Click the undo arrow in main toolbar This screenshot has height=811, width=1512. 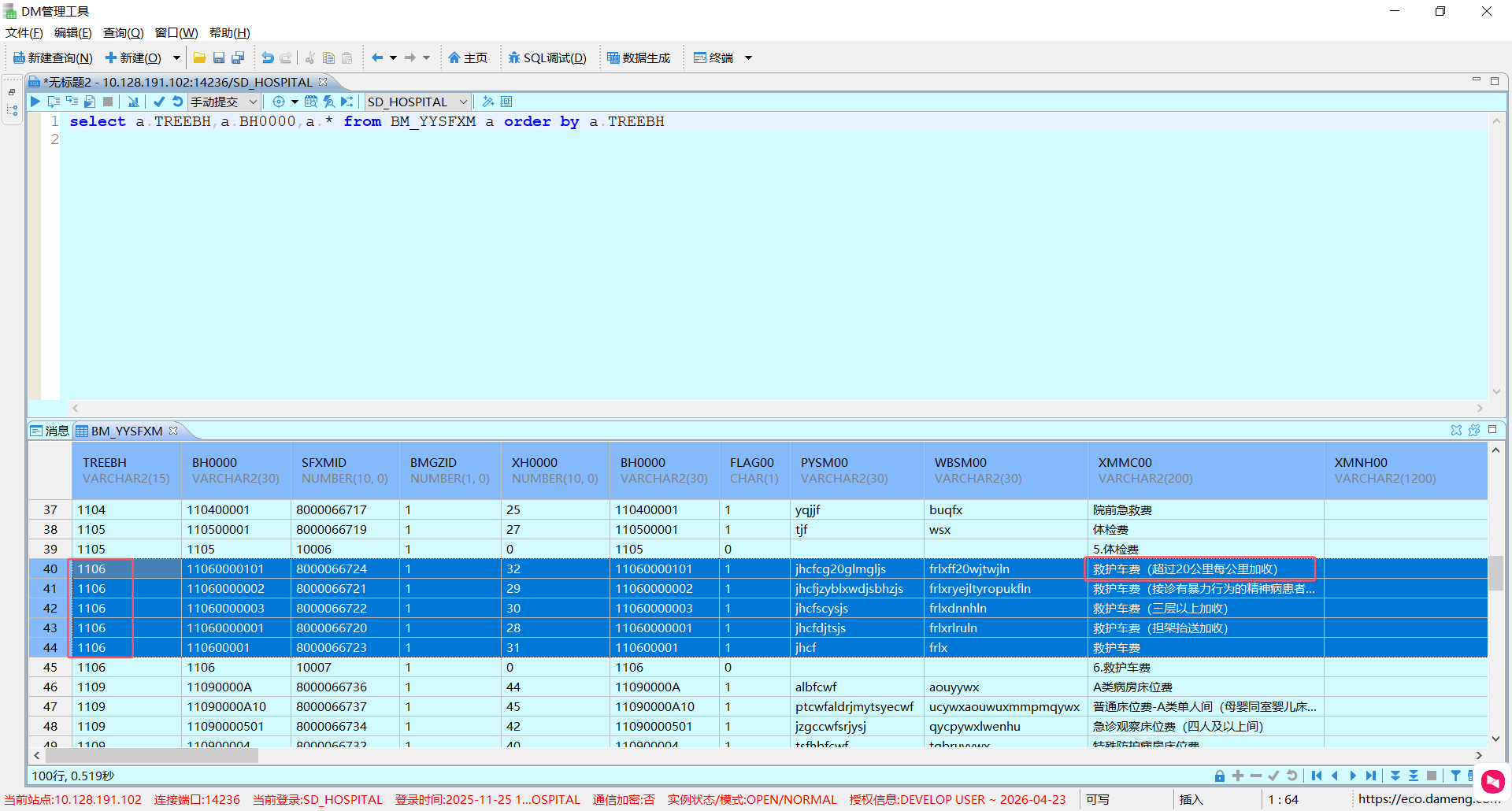pos(268,57)
